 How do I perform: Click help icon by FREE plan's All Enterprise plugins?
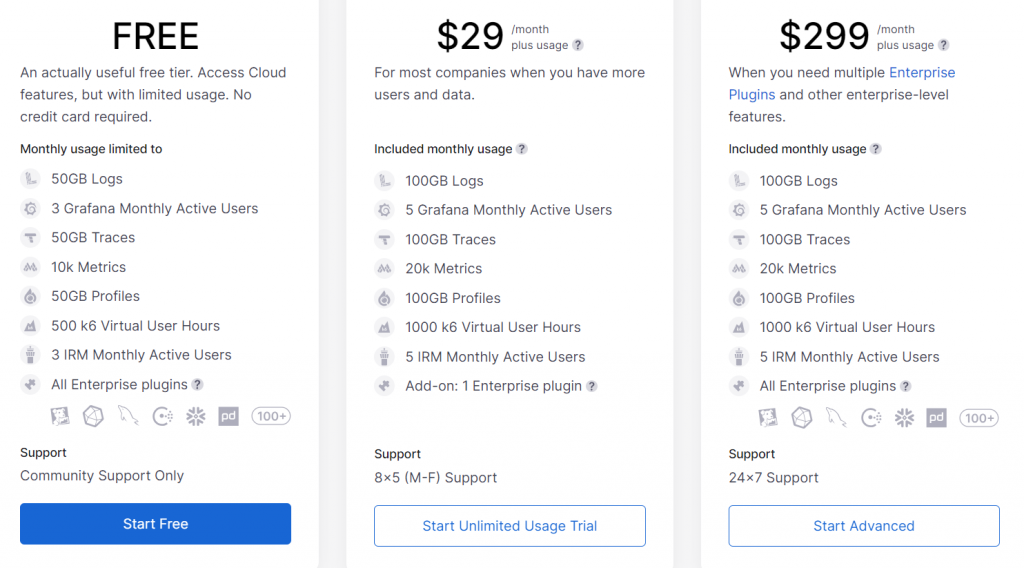(198, 385)
